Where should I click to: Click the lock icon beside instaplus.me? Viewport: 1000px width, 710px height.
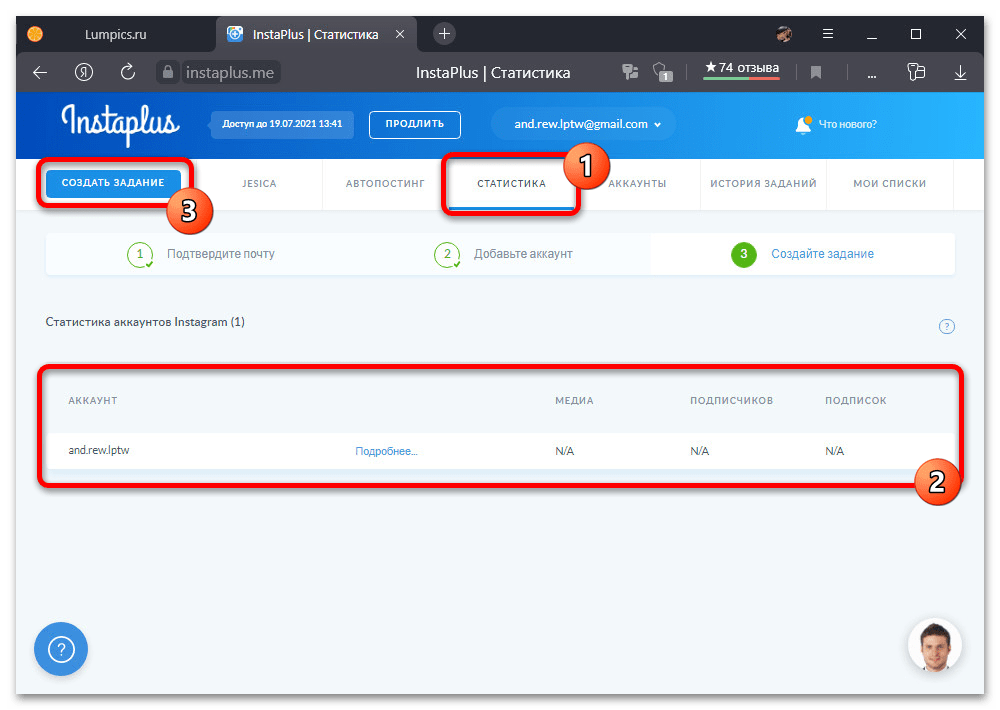tap(167, 72)
